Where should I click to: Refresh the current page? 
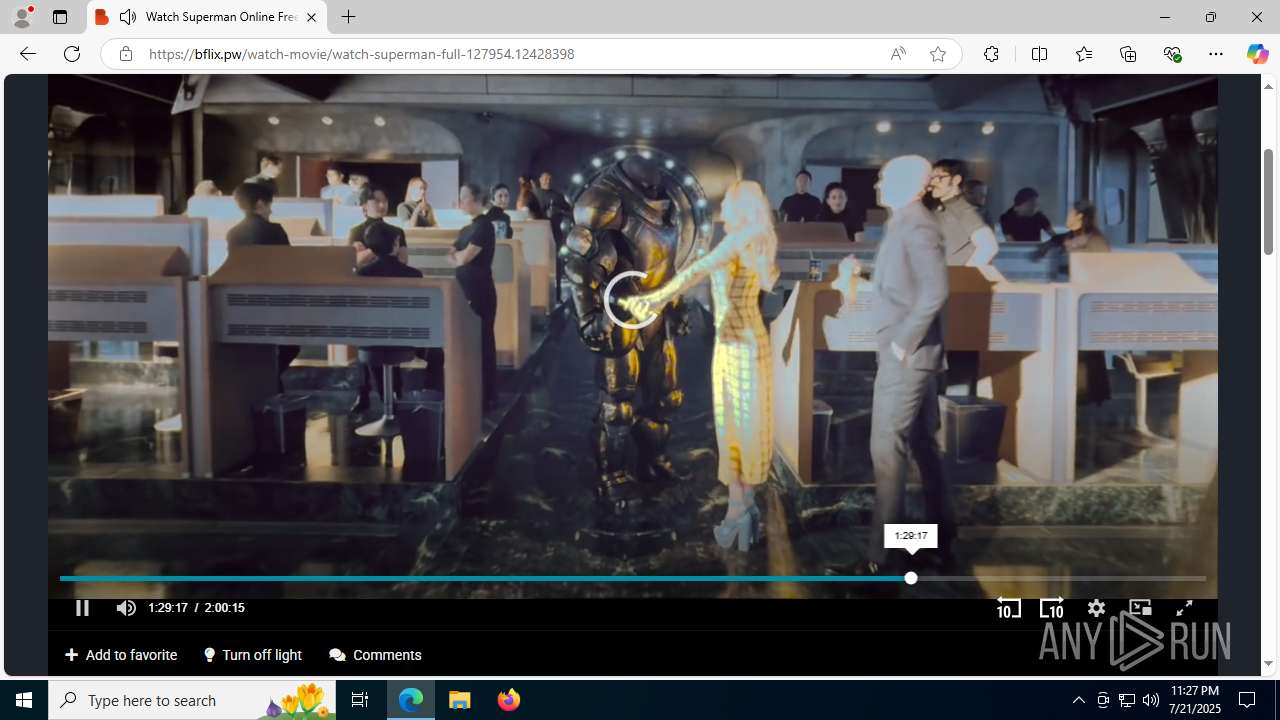tap(72, 54)
